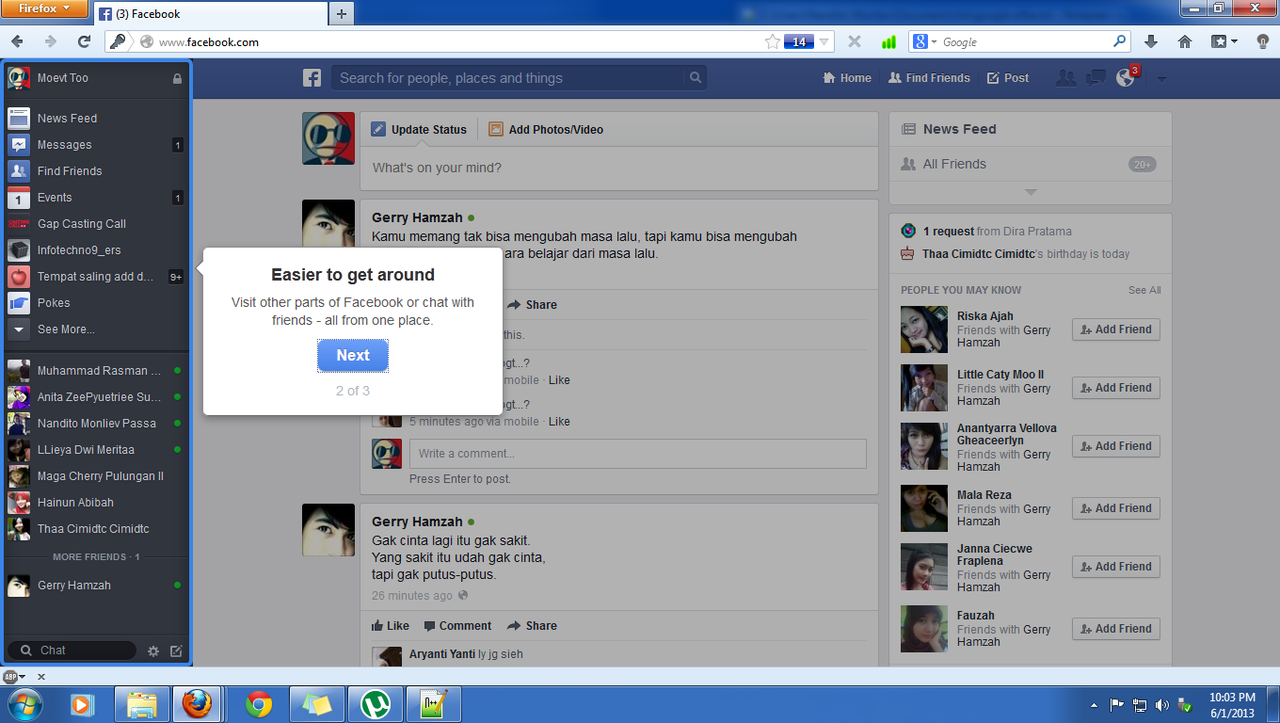Click the taskbar volume speaker icon
Image resolution: width=1280 pixels, height=723 pixels.
coord(1162,705)
